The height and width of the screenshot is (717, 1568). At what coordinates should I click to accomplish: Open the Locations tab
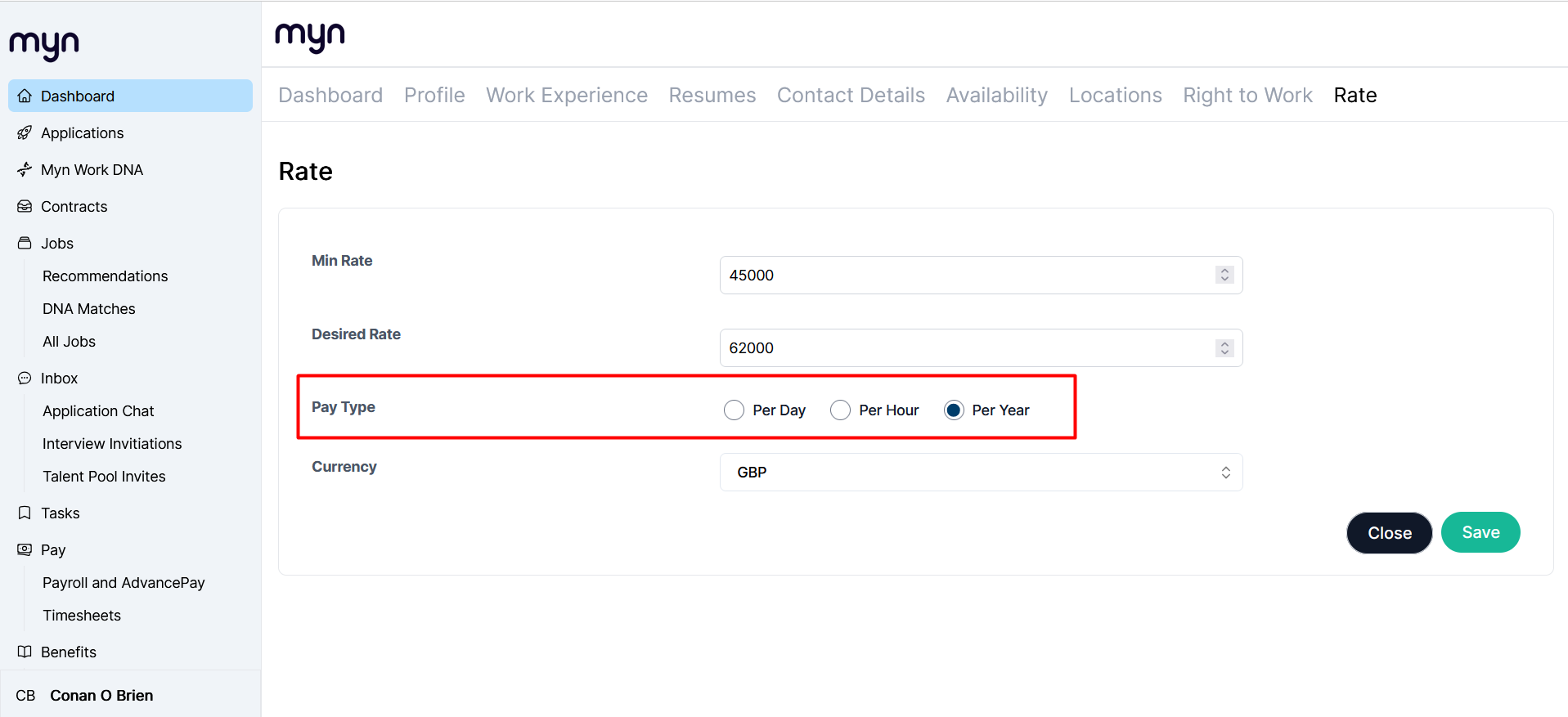click(x=1116, y=95)
